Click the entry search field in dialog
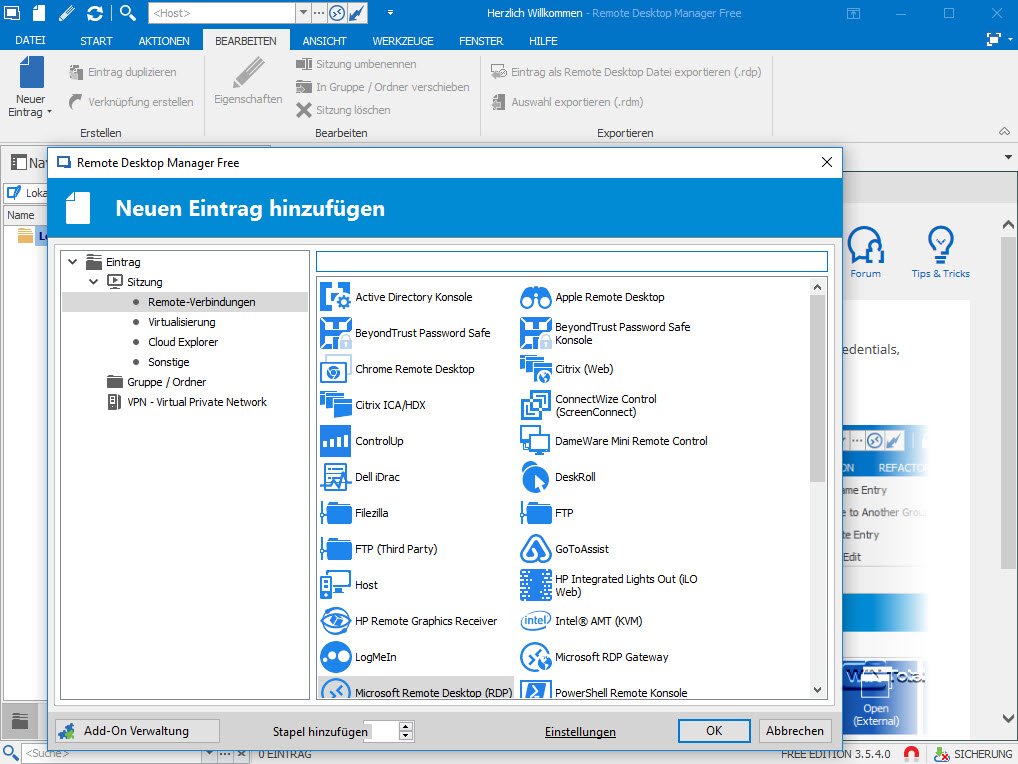Viewport: 1018px width, 764px height. [571, 262]
